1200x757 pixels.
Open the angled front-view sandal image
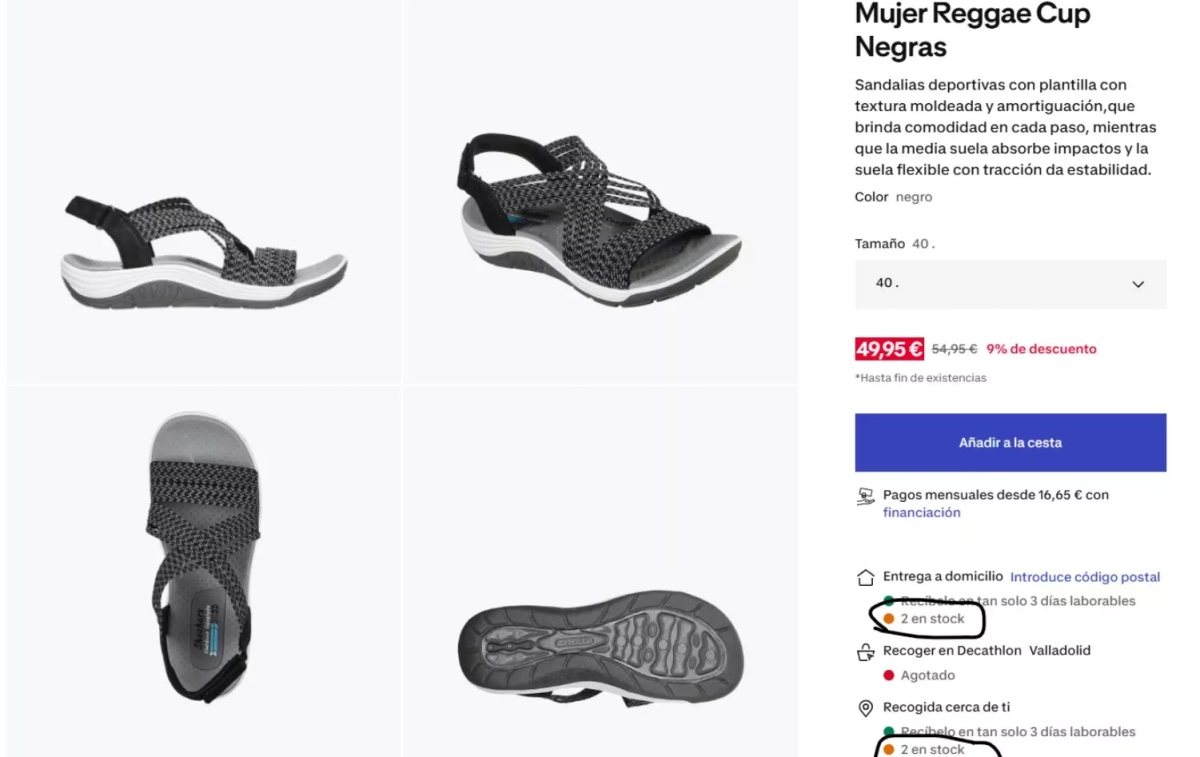[x=600, y=210]
